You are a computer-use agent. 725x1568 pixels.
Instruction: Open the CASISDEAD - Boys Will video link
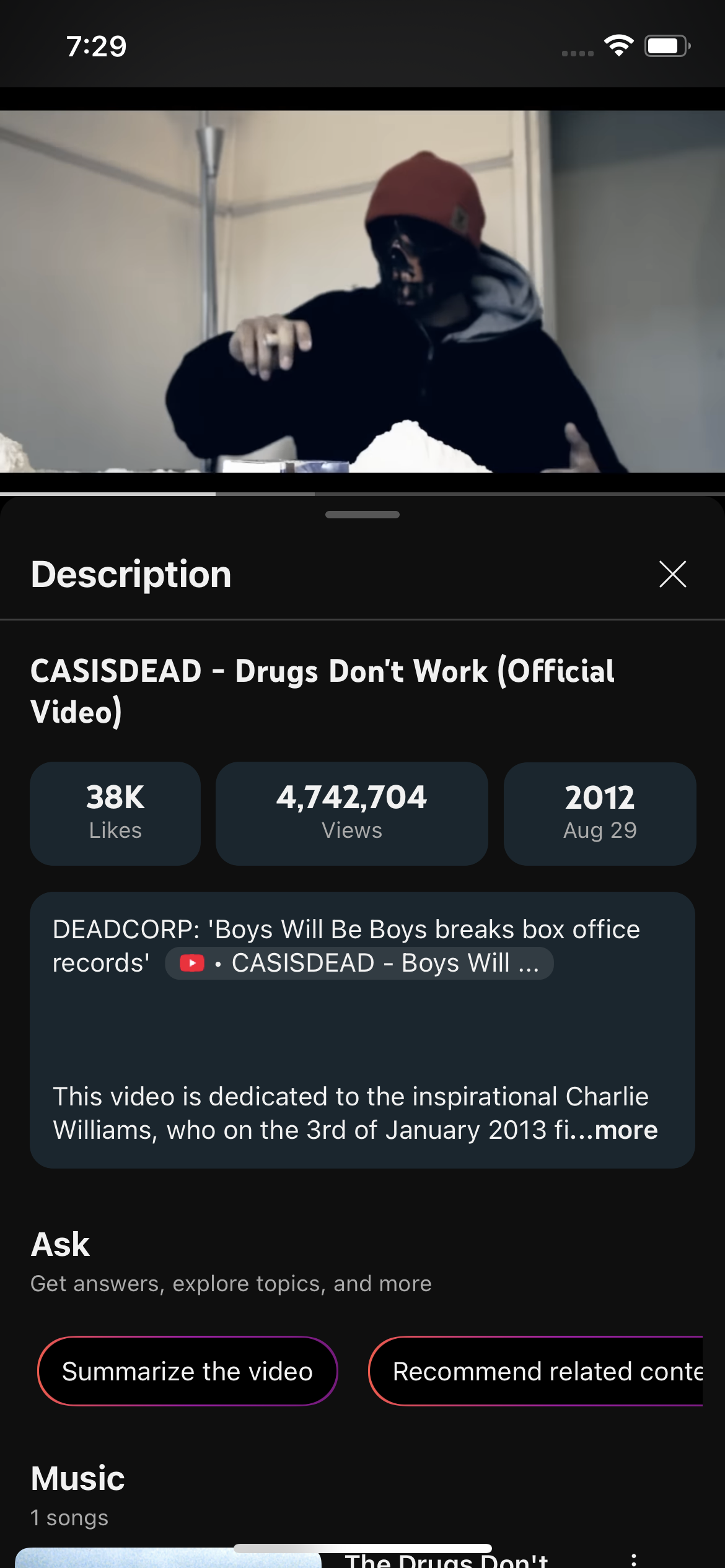(x=359, y=963)
